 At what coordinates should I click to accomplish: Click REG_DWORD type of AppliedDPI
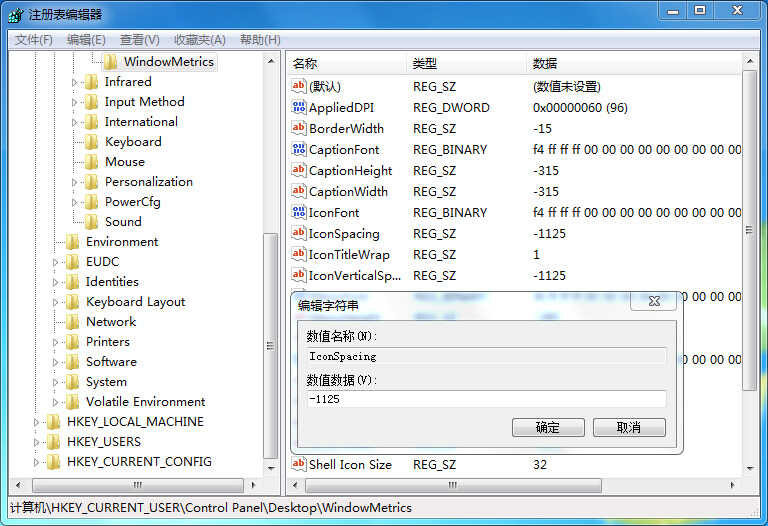[x=451, y=108]
